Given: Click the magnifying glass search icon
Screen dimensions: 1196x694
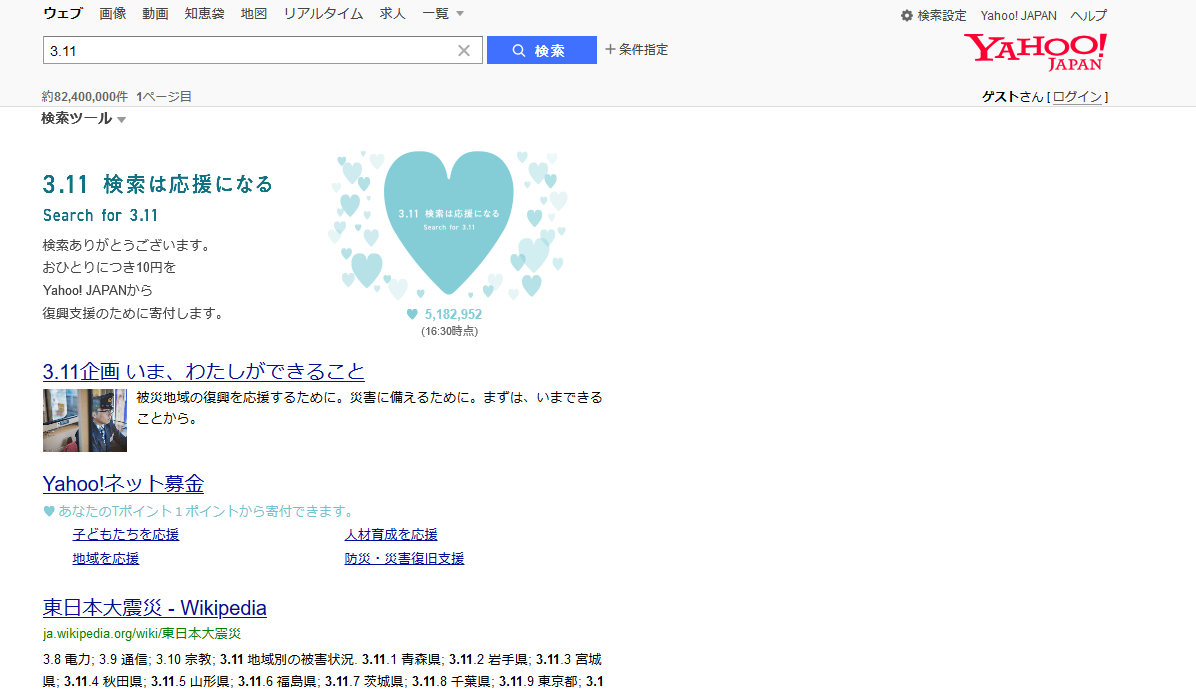Looking at the screenshot, I should [519, 49].
